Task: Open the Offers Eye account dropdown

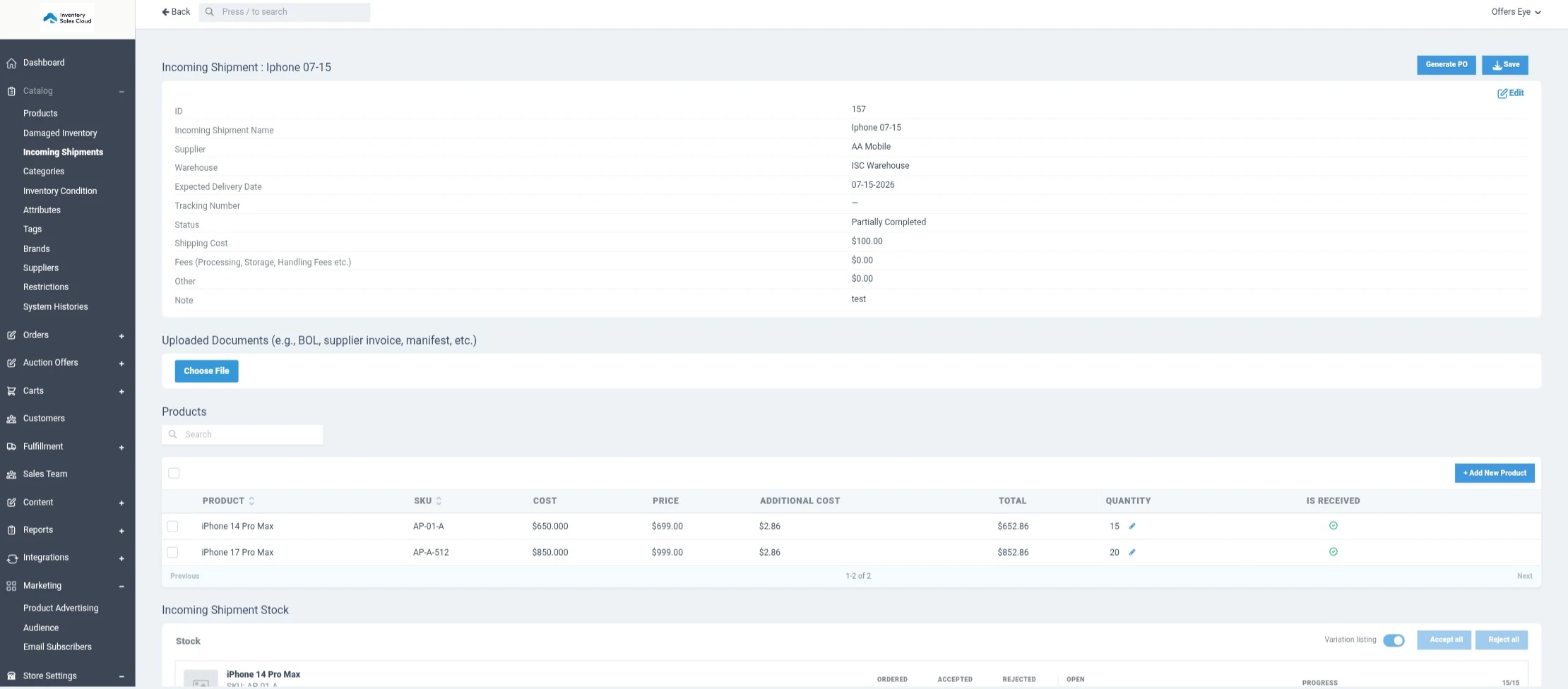Action: point(1516,12)
